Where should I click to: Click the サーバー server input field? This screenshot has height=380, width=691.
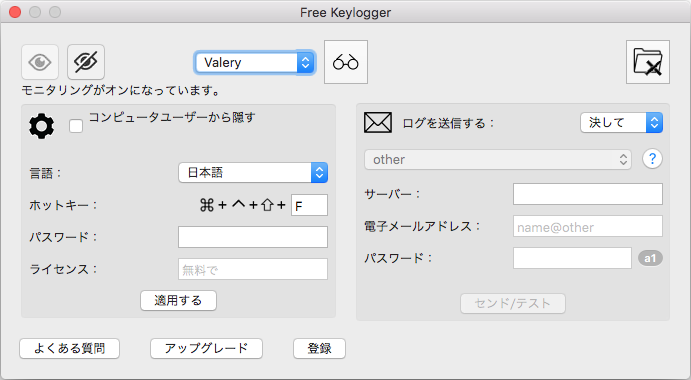point(588,194)
